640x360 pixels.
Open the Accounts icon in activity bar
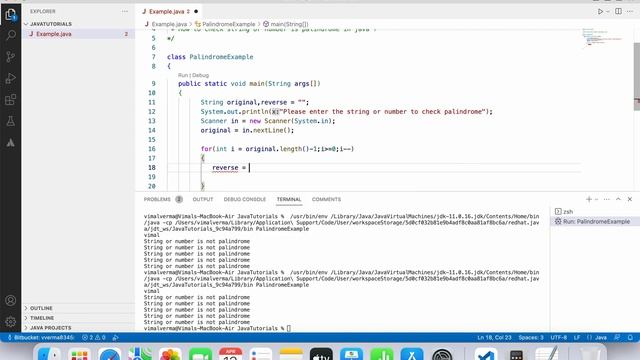pos(11,300)
